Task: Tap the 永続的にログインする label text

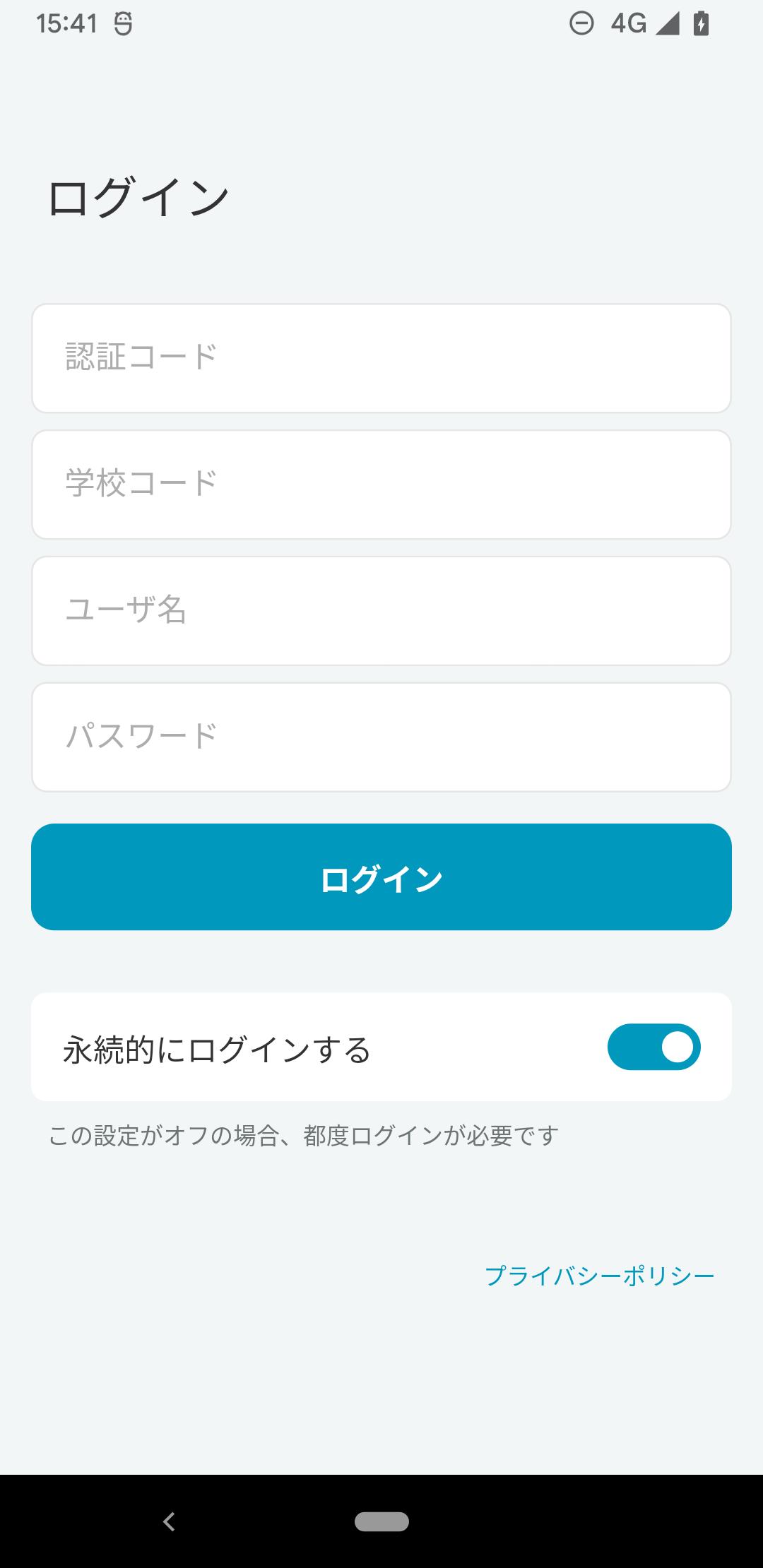Action: [217, 1050]
